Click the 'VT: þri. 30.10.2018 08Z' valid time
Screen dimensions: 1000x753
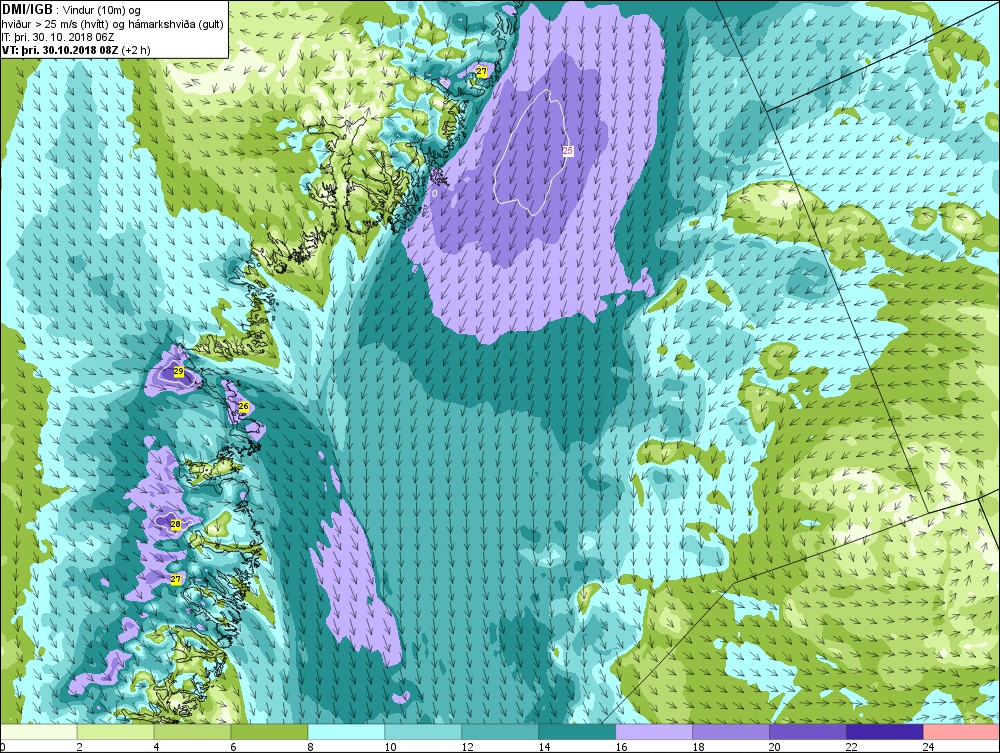(x=60, y=50)
